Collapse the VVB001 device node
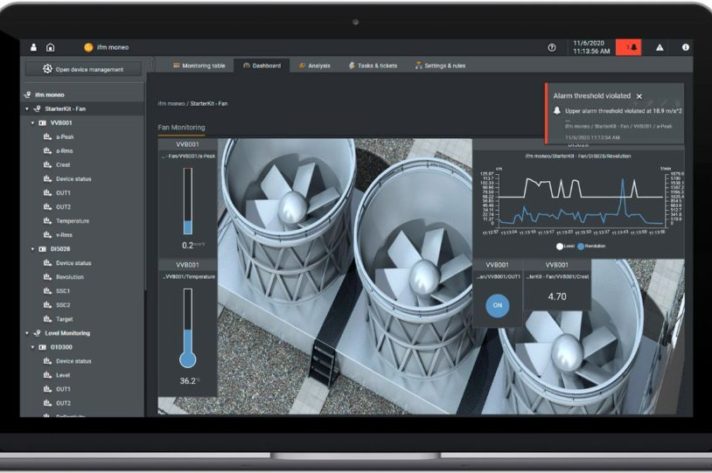Screen dimensions: 712x473 (33, 123)
